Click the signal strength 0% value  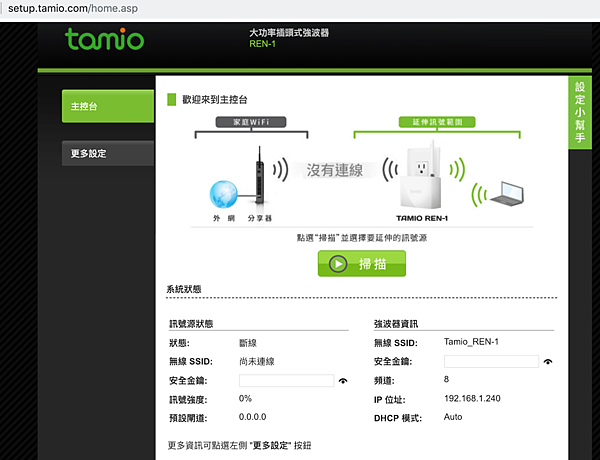point(245,398)
